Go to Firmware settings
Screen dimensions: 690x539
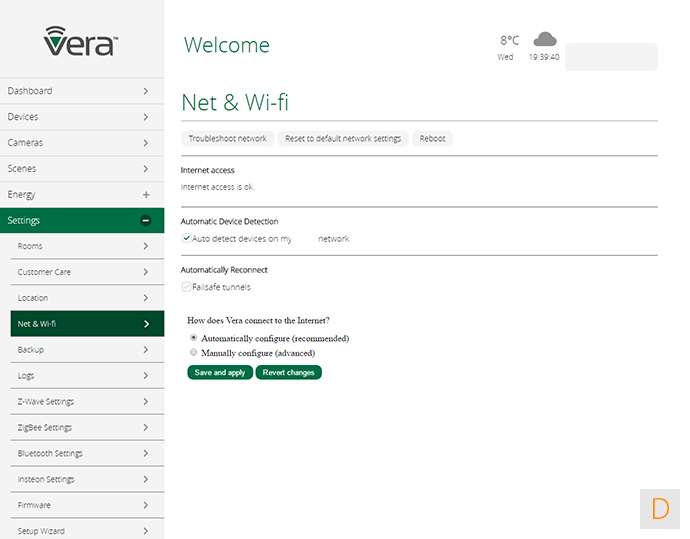click(x=80, y=505)
